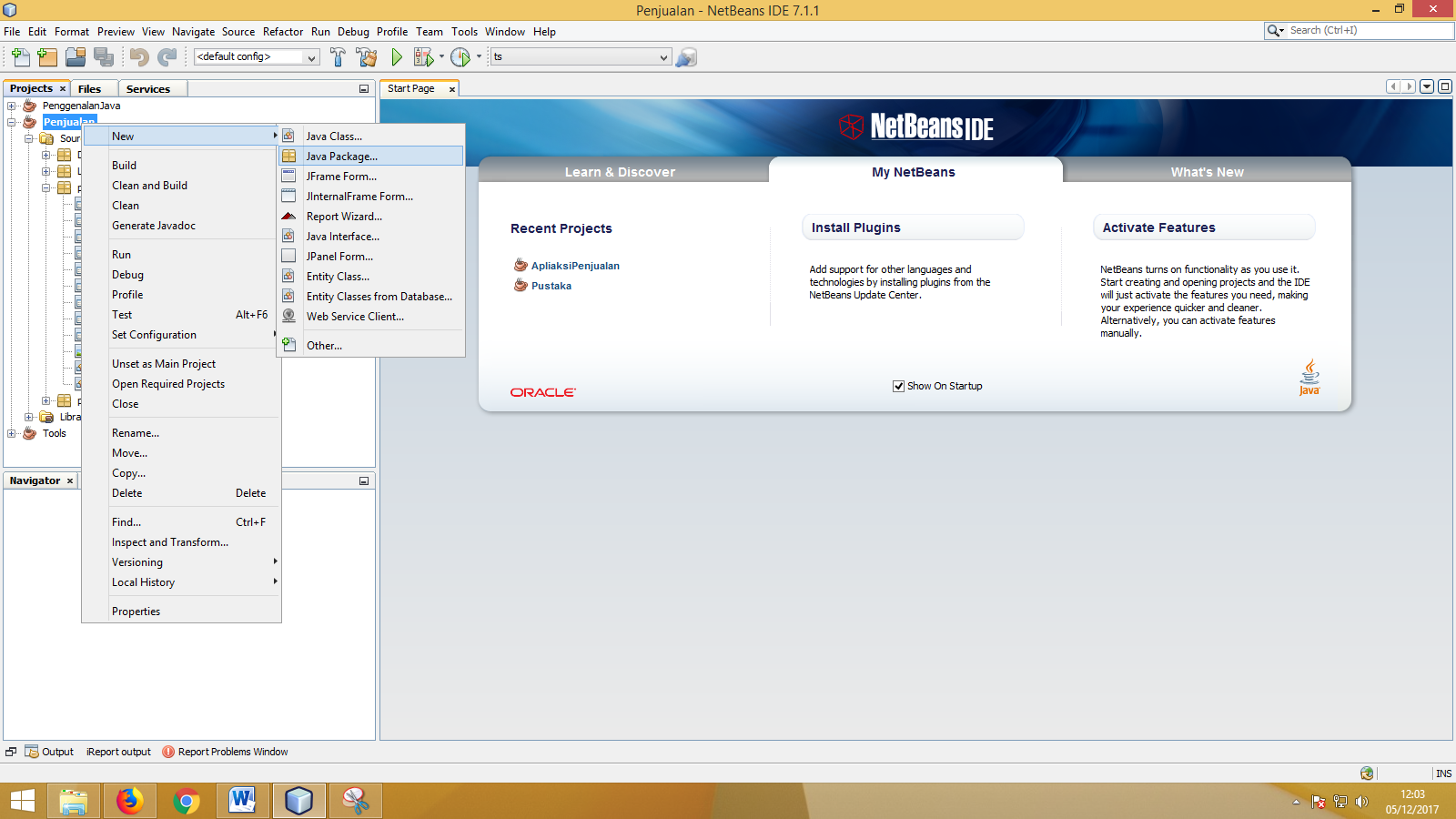The image size is (1456, 819).
Task: Choose Other... from the New submenu
Action: [x=371, y=346]
